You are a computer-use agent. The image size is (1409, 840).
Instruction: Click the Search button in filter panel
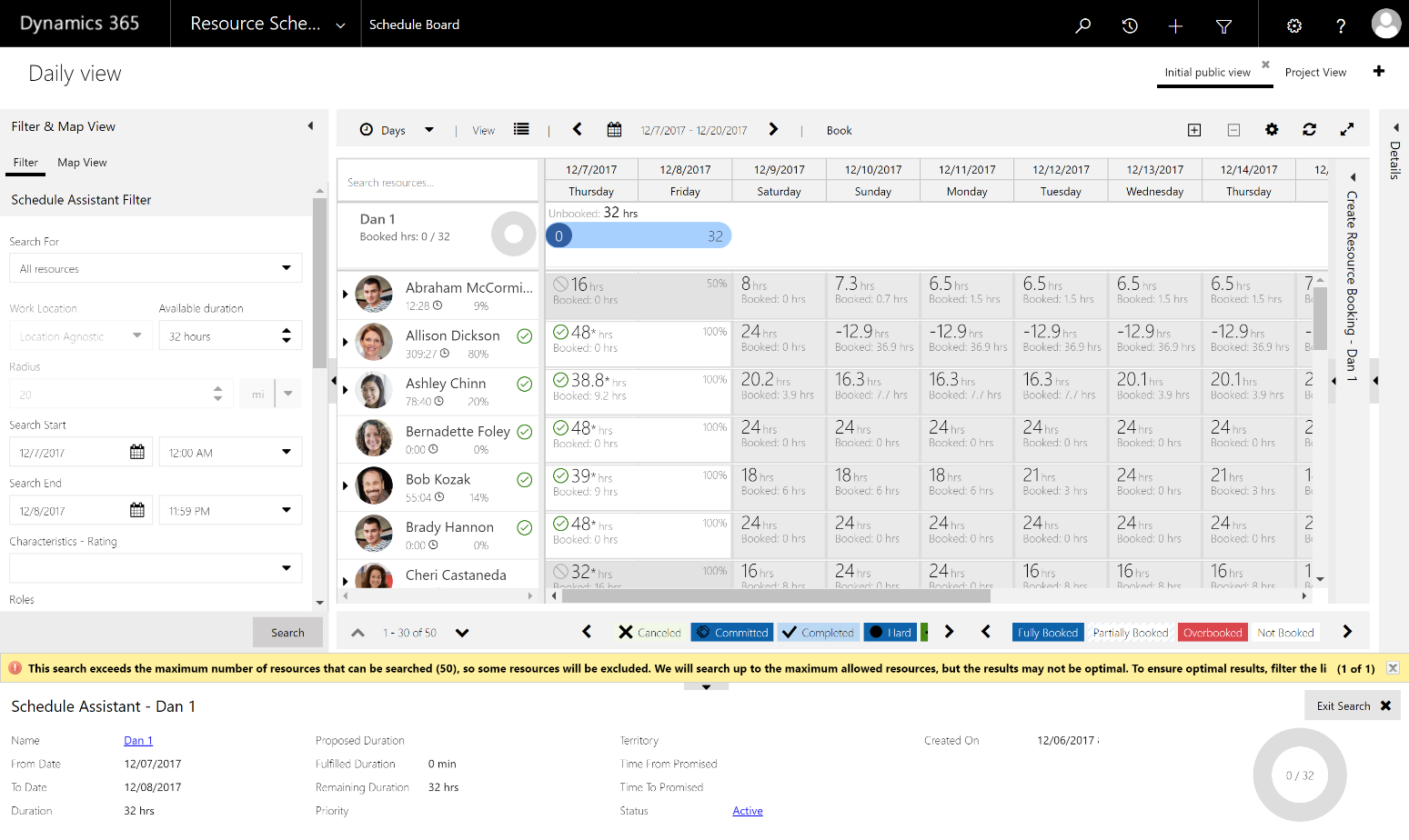pos(287,633)
